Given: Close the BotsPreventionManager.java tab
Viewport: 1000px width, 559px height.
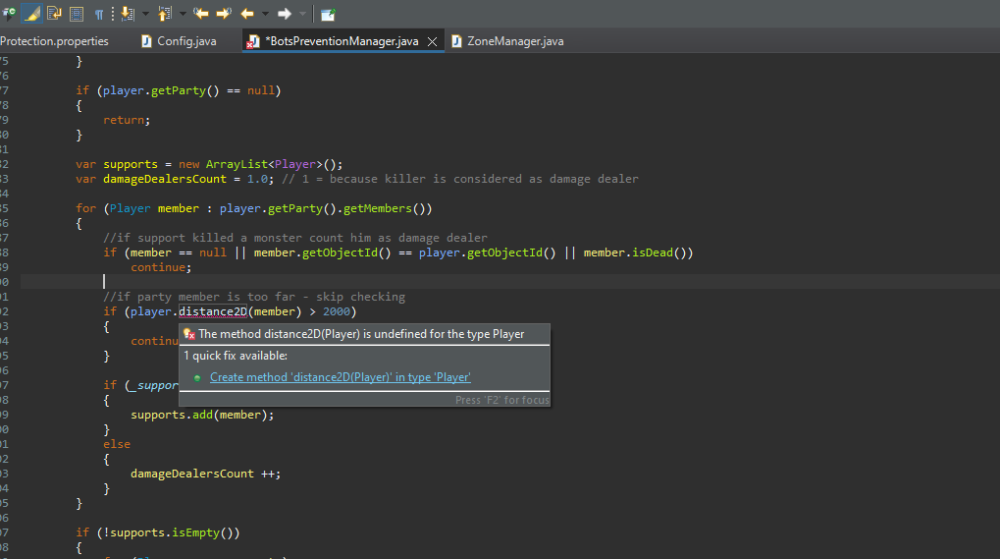Looking at the screenshot, I should [432, 42].
